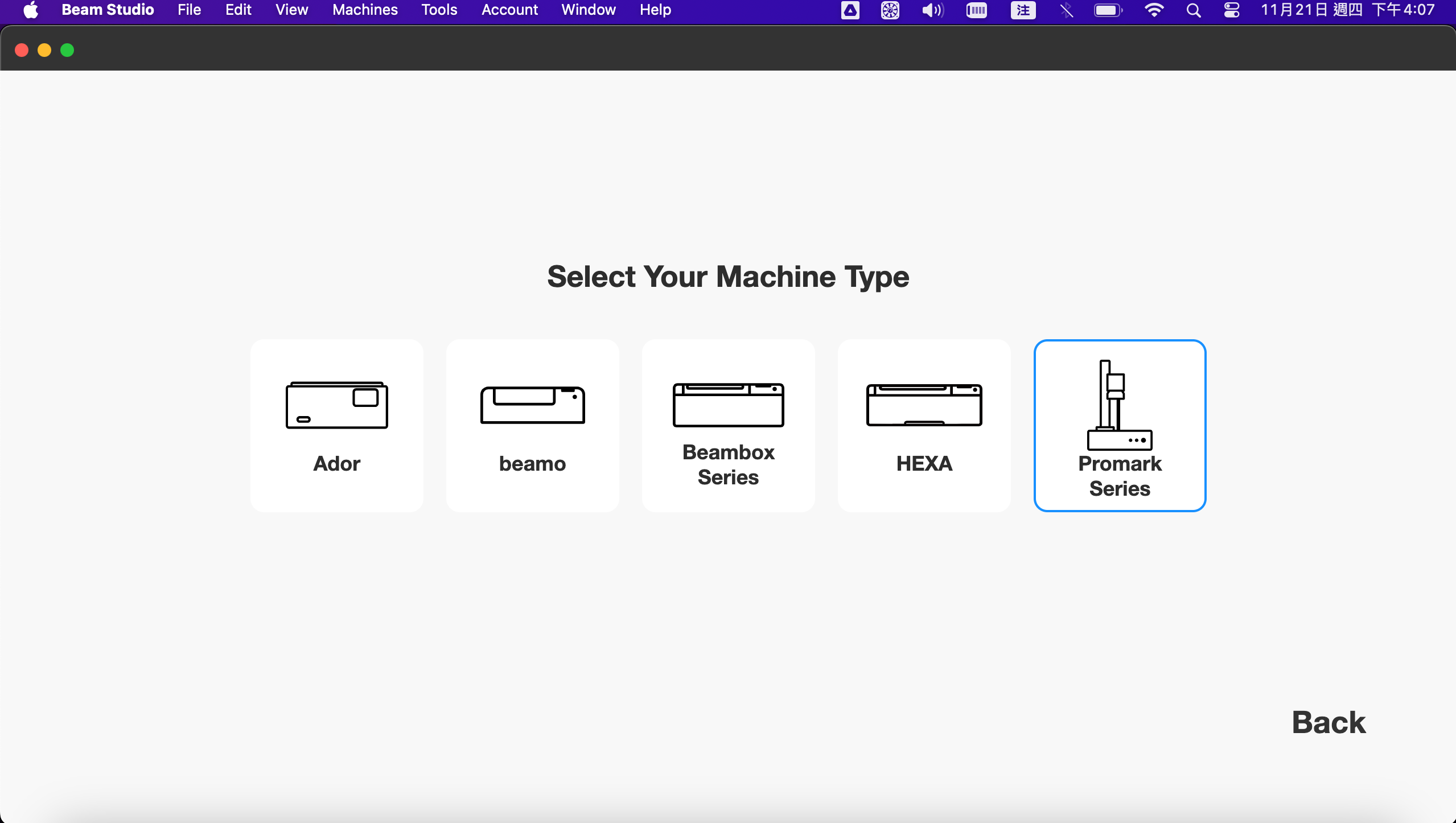This screenshot has width=1456, height=823.
Task: Open Spotlight search in the menu bar
Action: coord(1194,10)
